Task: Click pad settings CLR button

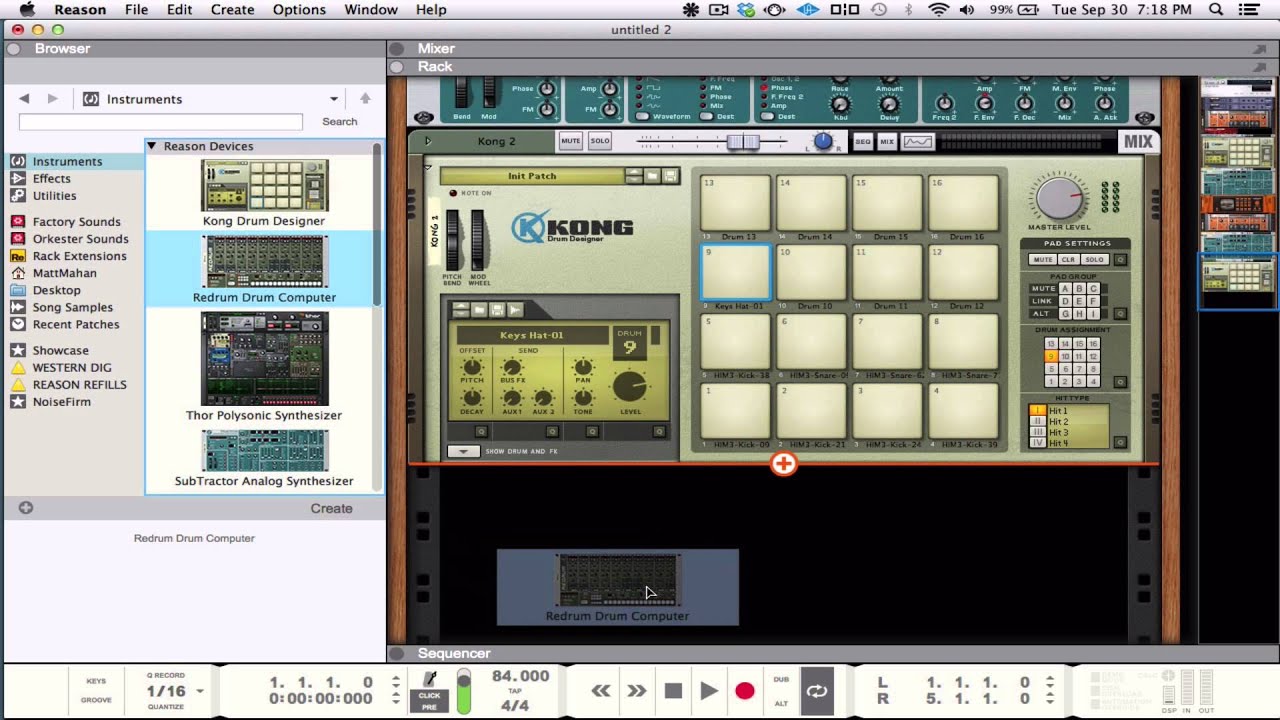Action: [1068, 260]
